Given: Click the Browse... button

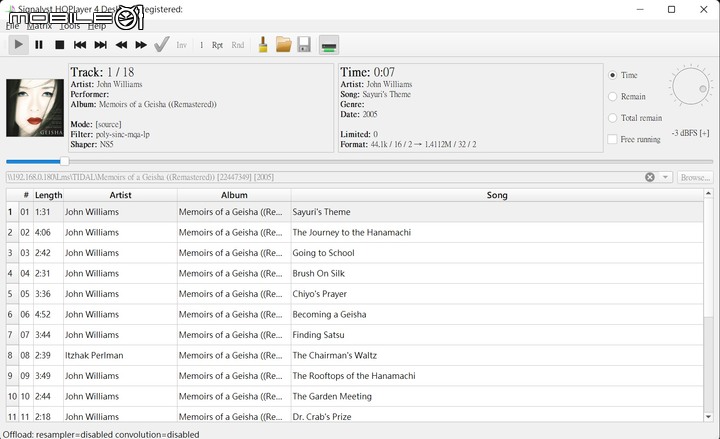Looking at the screenshot, I should coord(695,177).
